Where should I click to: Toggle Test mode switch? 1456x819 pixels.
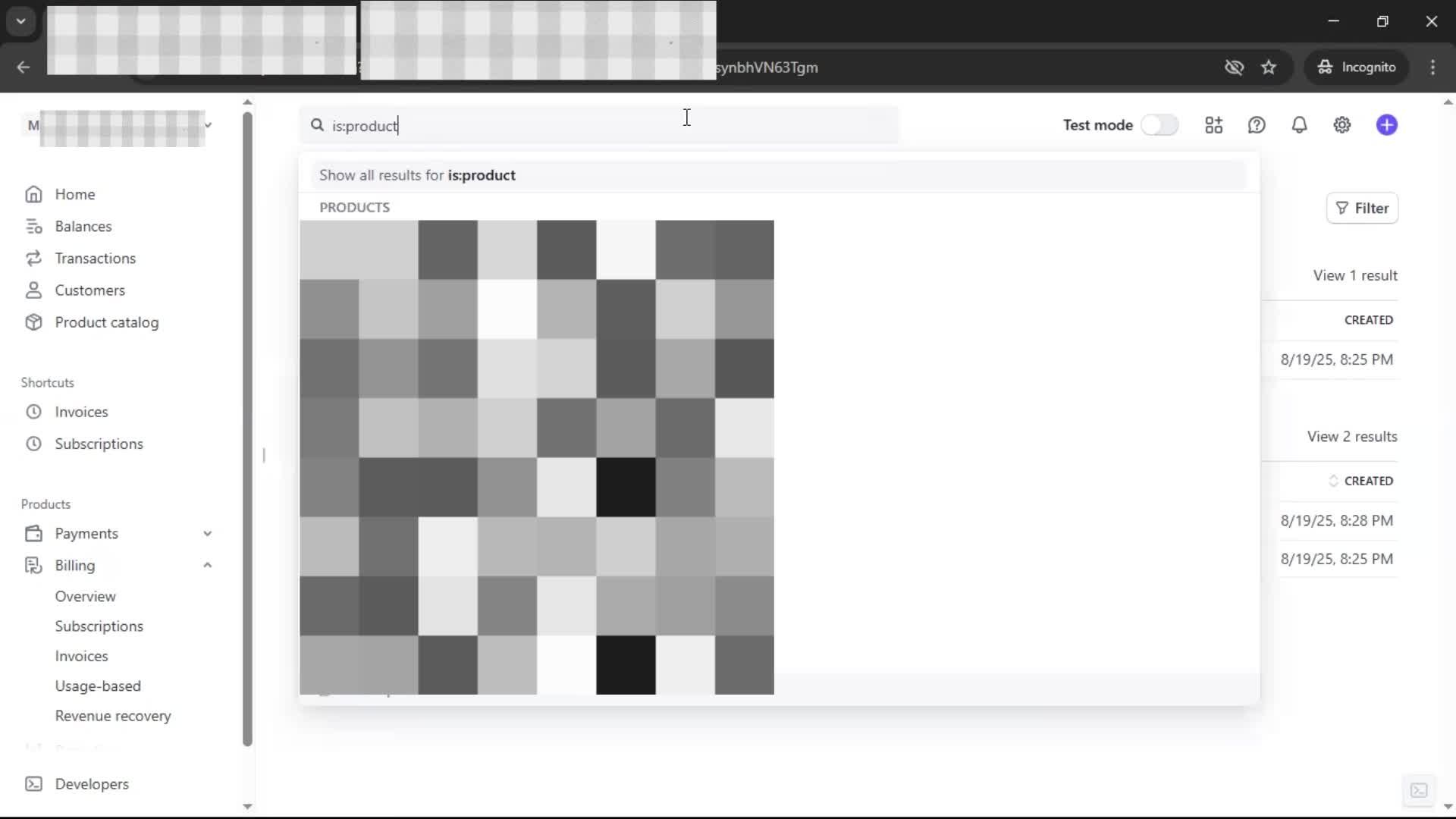[x=1159, y=125]
